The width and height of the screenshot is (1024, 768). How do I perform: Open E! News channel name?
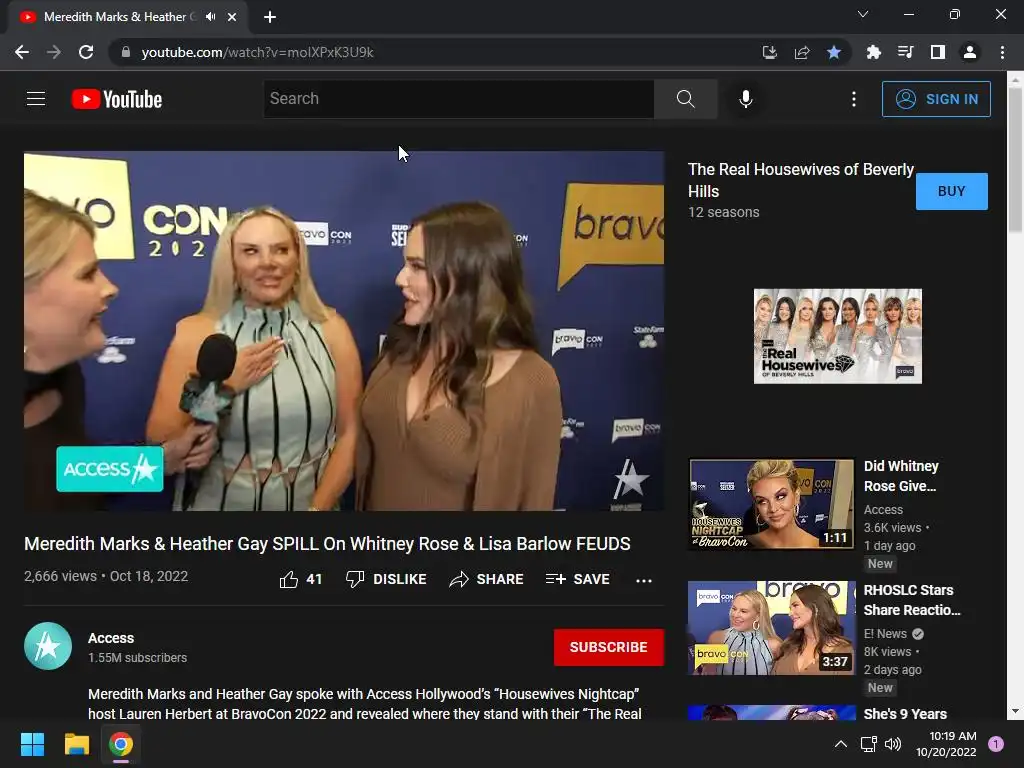click(x=885, y=633)
